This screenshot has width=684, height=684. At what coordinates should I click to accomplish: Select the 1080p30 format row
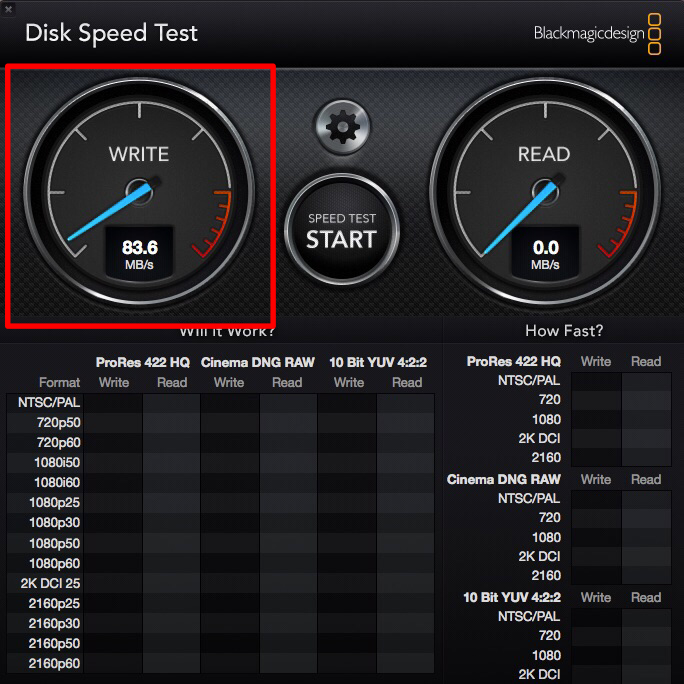[x=220, y=523]
